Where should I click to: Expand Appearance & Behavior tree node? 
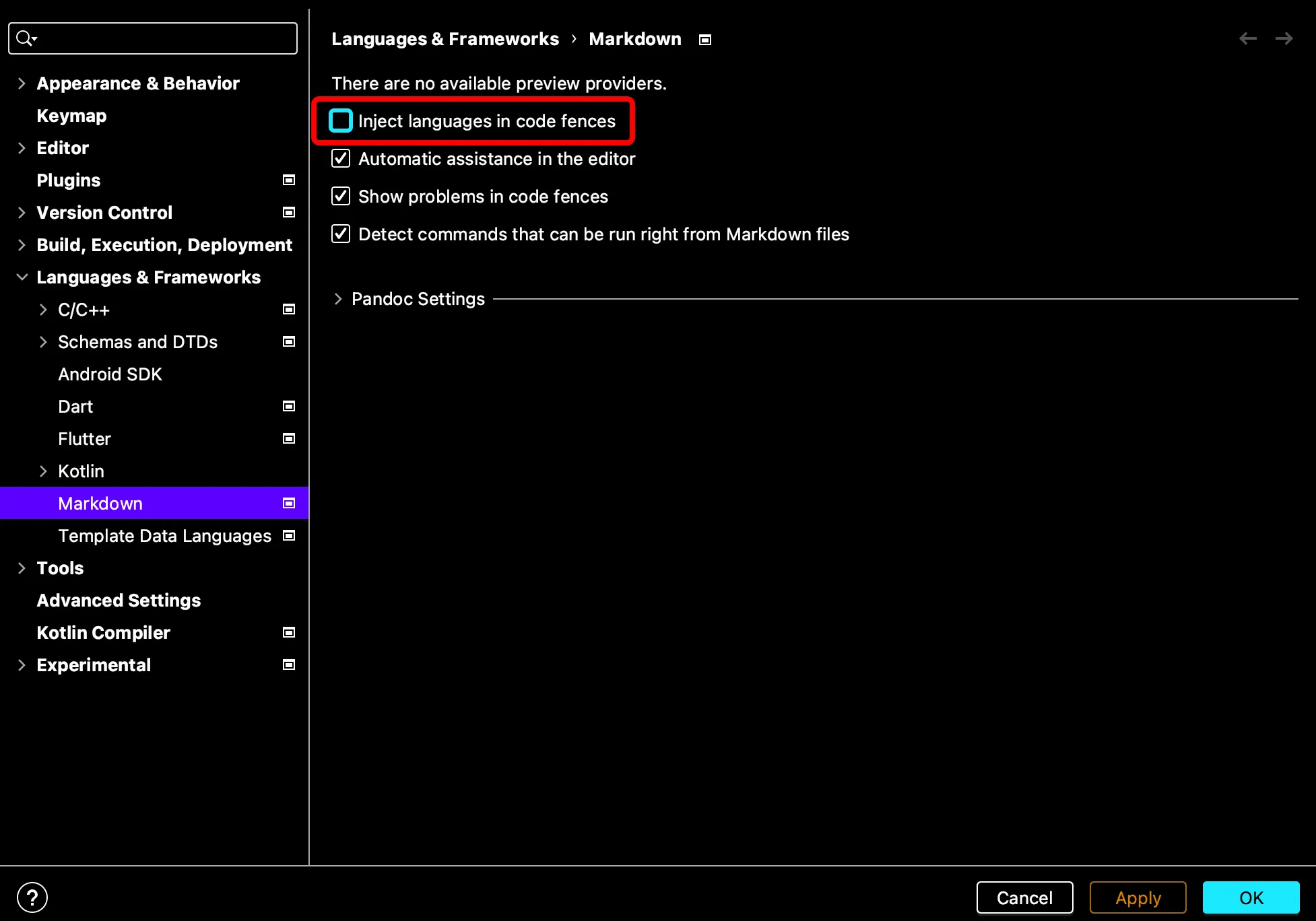click(x=22, y=83)
